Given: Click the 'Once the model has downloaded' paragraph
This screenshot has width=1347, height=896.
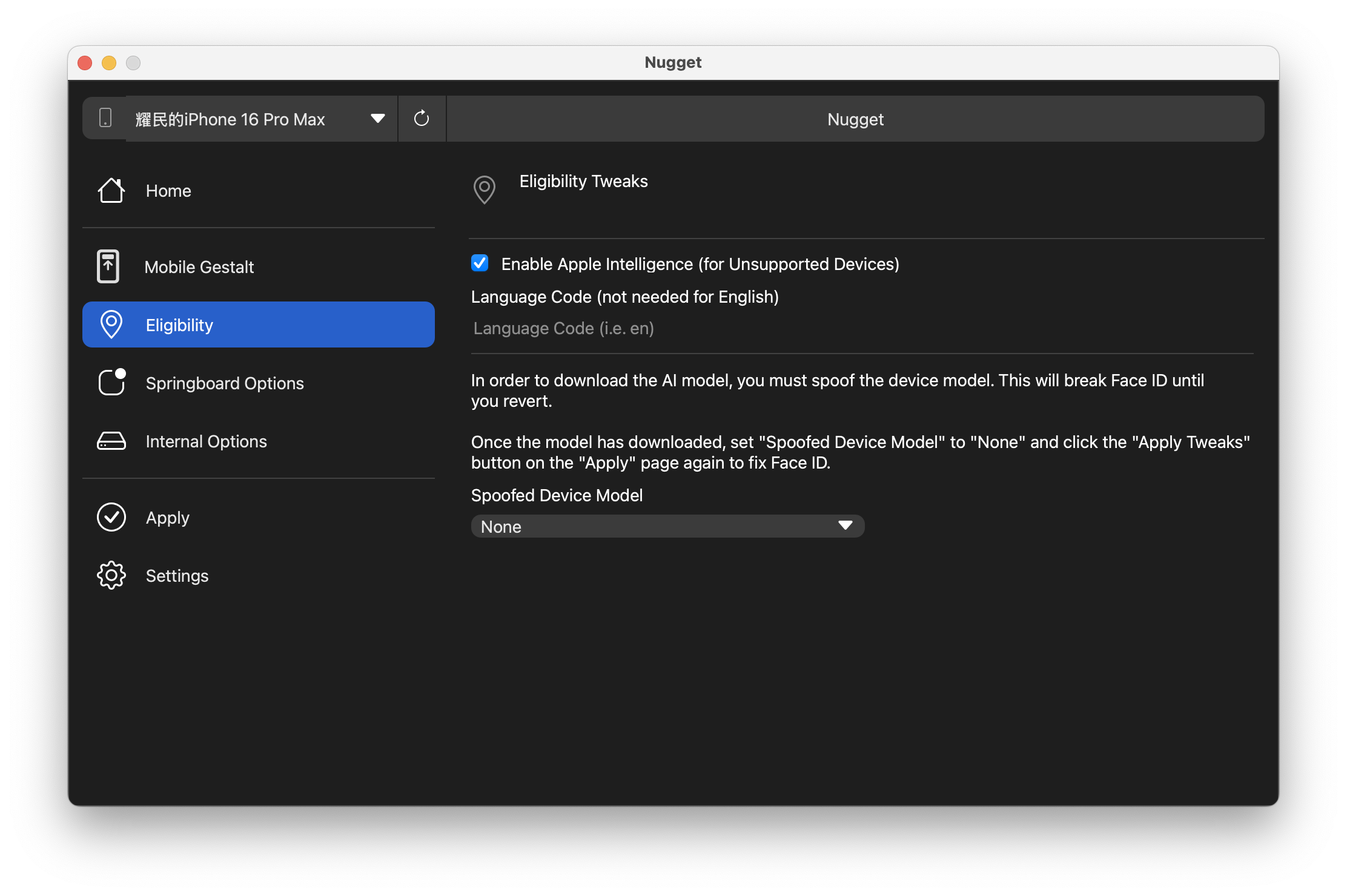Looking at the screenshot, I should pyautogui.click(x=861, y=452).
